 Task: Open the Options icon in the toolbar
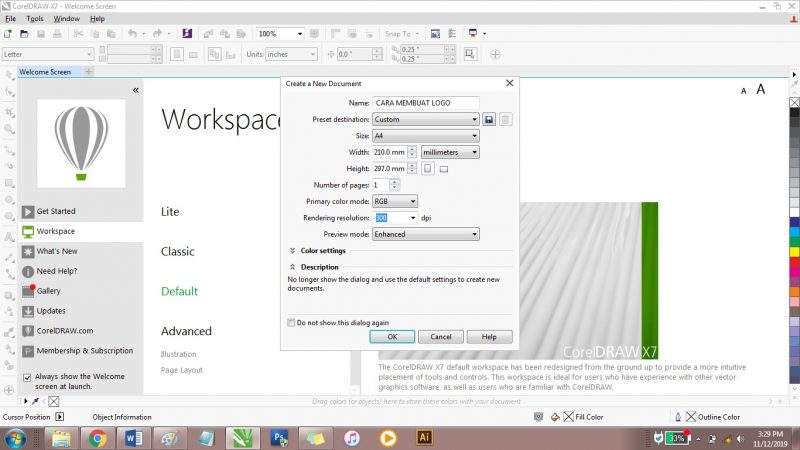coord(452,34)
